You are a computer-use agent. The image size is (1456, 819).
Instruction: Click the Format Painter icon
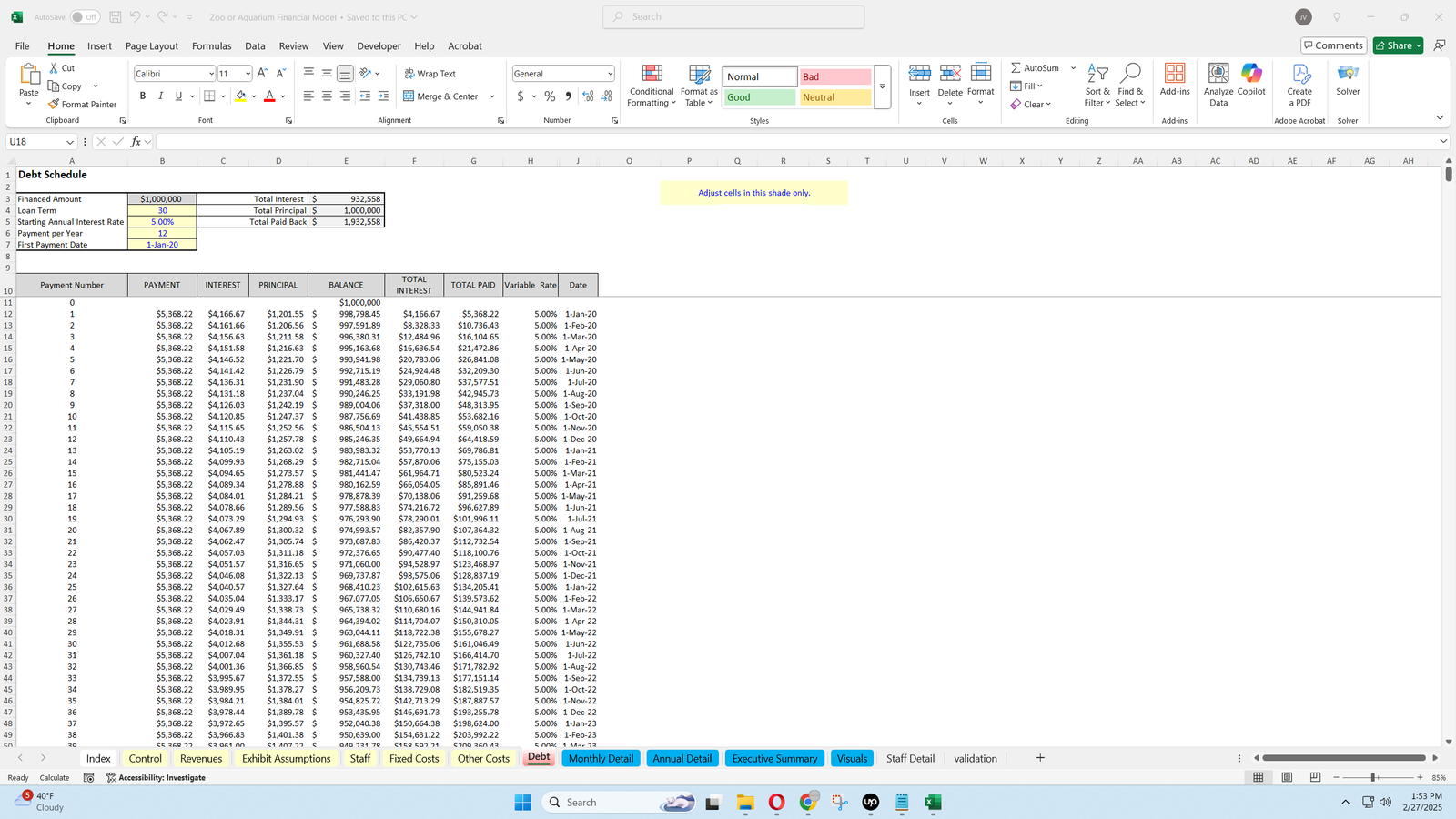[x=55, y=105]
